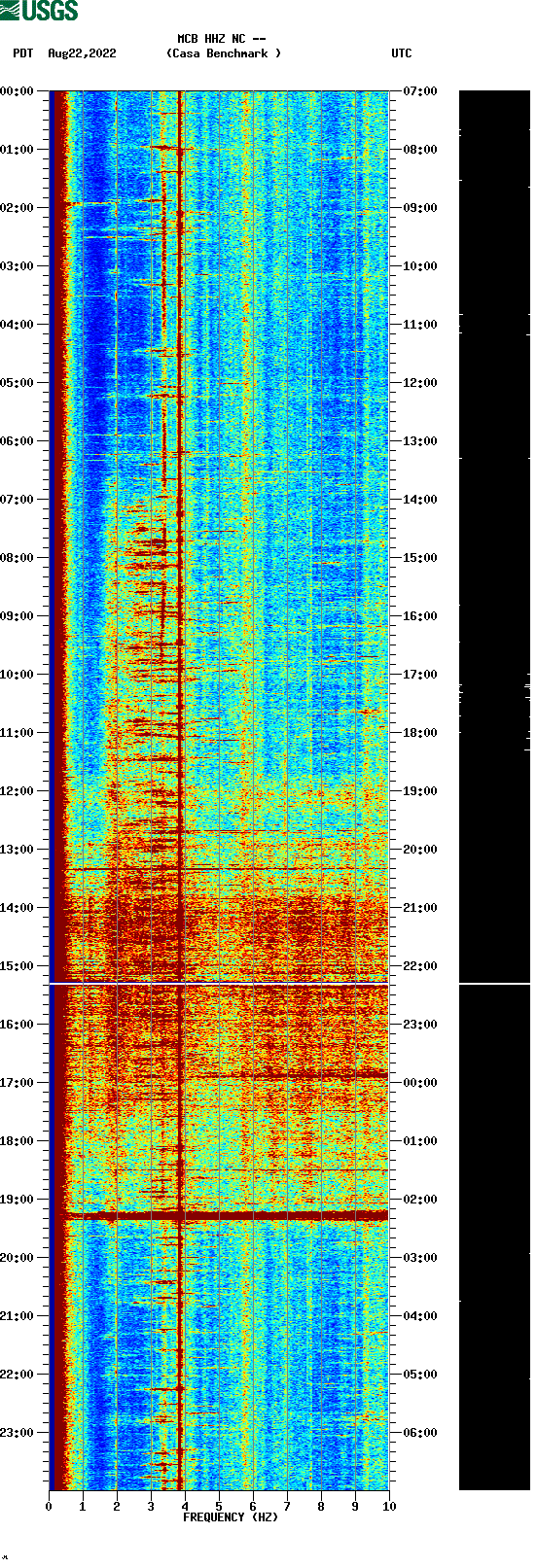Click the 03:00 UTC time label
537x1568 pixels.
click(x=420, y=1258)
